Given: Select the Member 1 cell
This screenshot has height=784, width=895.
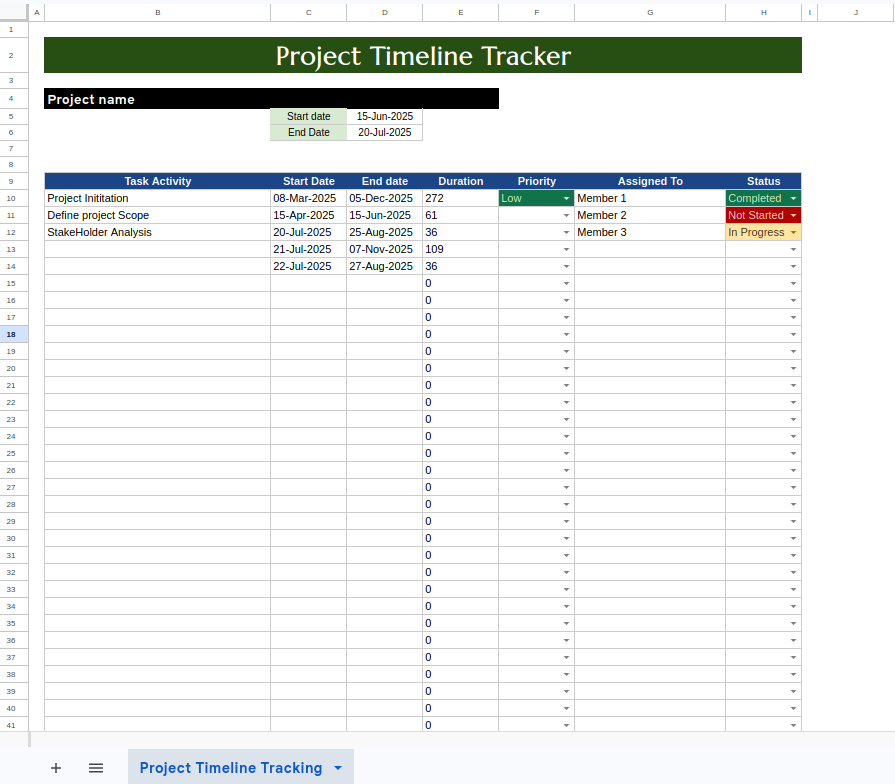Looking at the screenshot, I should pos(650,198).
